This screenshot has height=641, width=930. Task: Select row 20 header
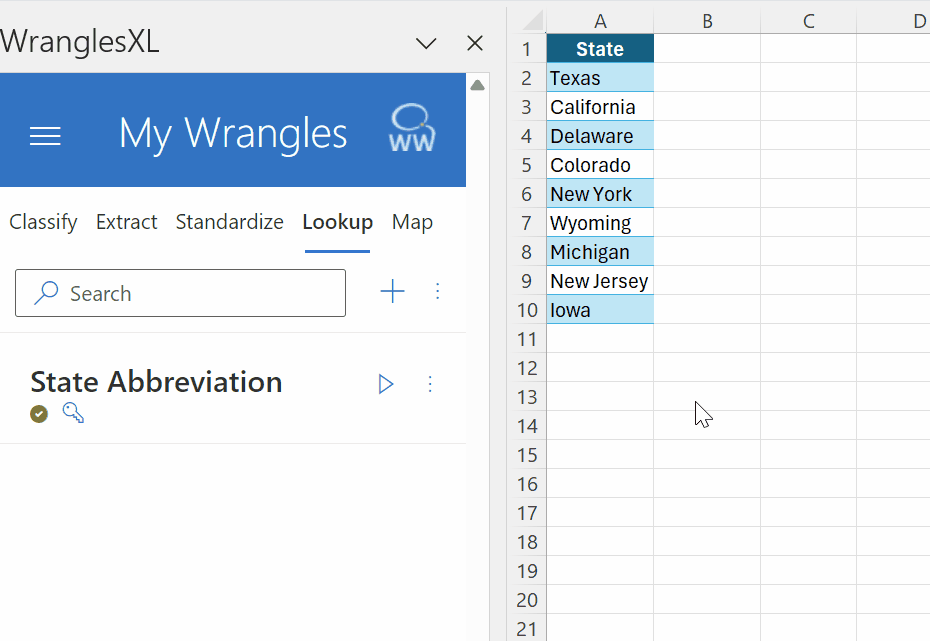coord(527,600)
